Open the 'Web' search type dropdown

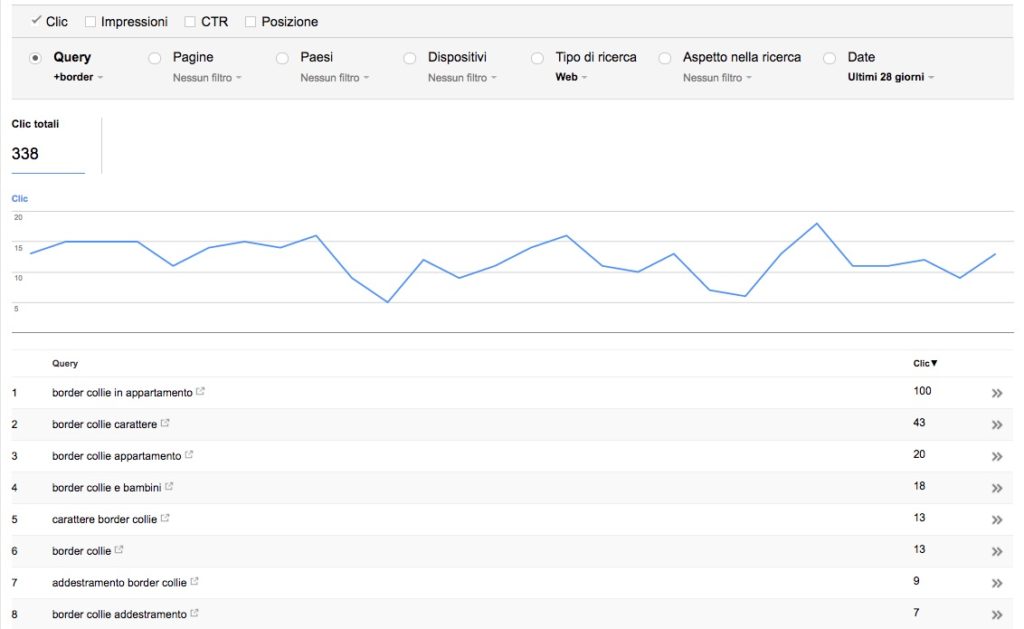point(571,77)
